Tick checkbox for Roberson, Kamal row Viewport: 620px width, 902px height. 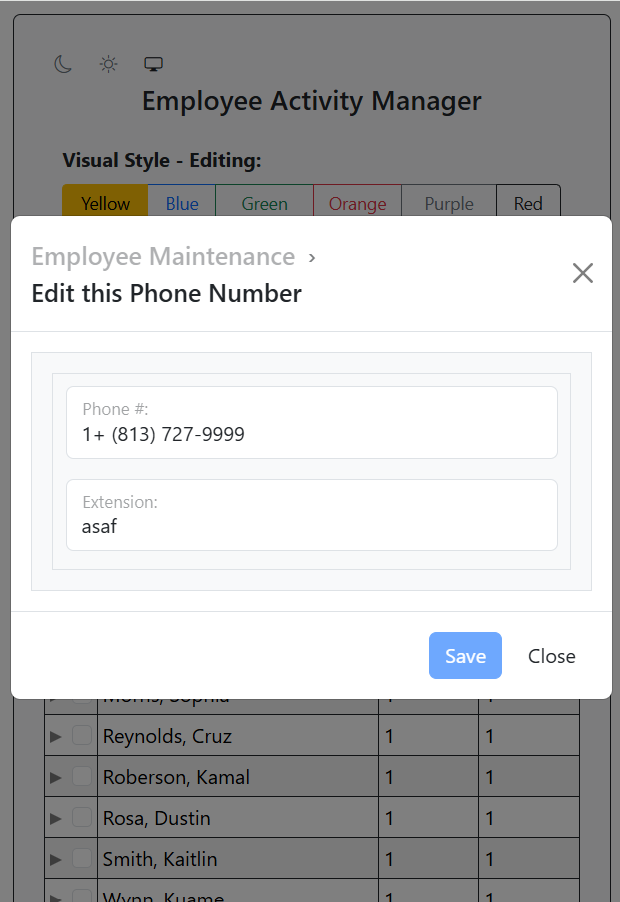[x=81, y=777]
